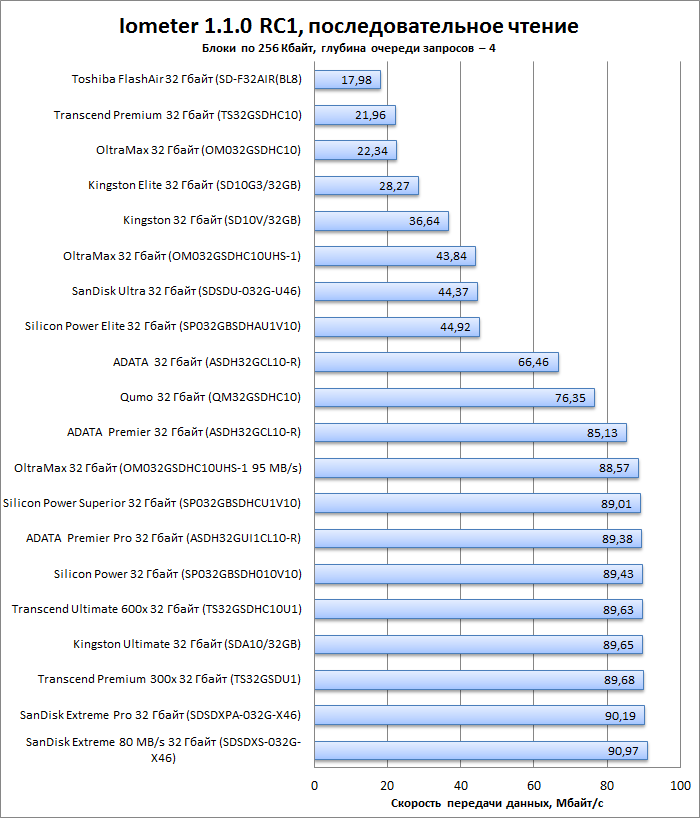Select the Qumo QM32GSDHC10 label
The image size is (700, 818).
pyautogui.click(x=210, y=397)
